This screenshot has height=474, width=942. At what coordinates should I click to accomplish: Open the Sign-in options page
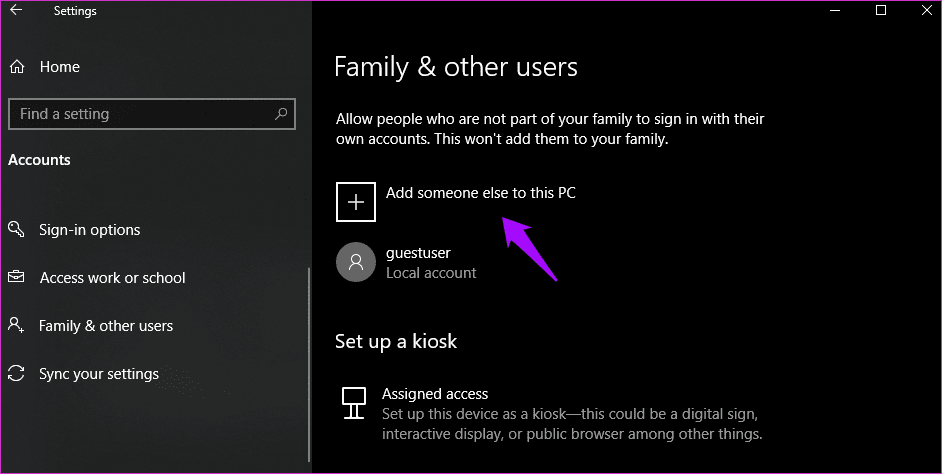[89, 230]
